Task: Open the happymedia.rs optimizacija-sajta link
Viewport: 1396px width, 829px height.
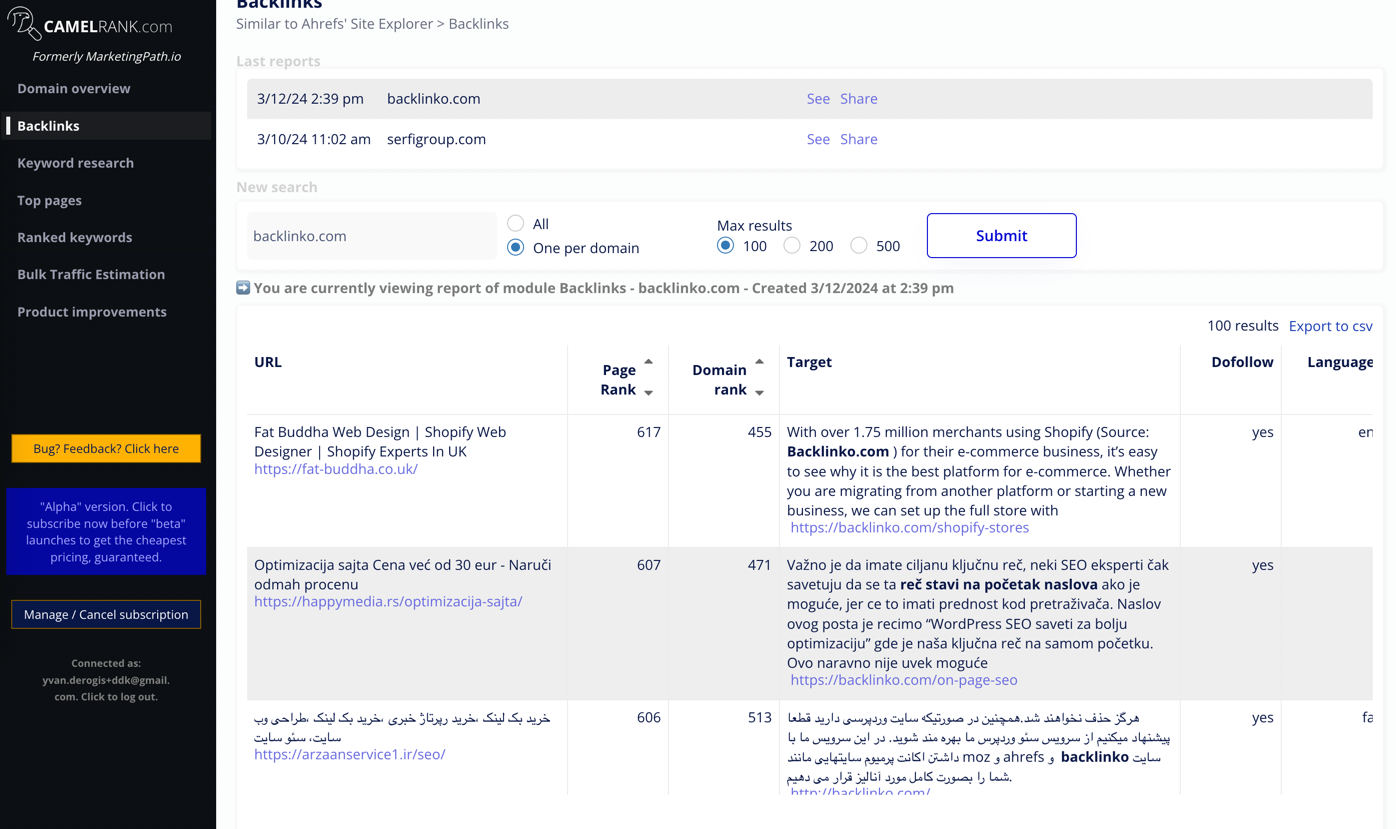Action: coord(388,602)
